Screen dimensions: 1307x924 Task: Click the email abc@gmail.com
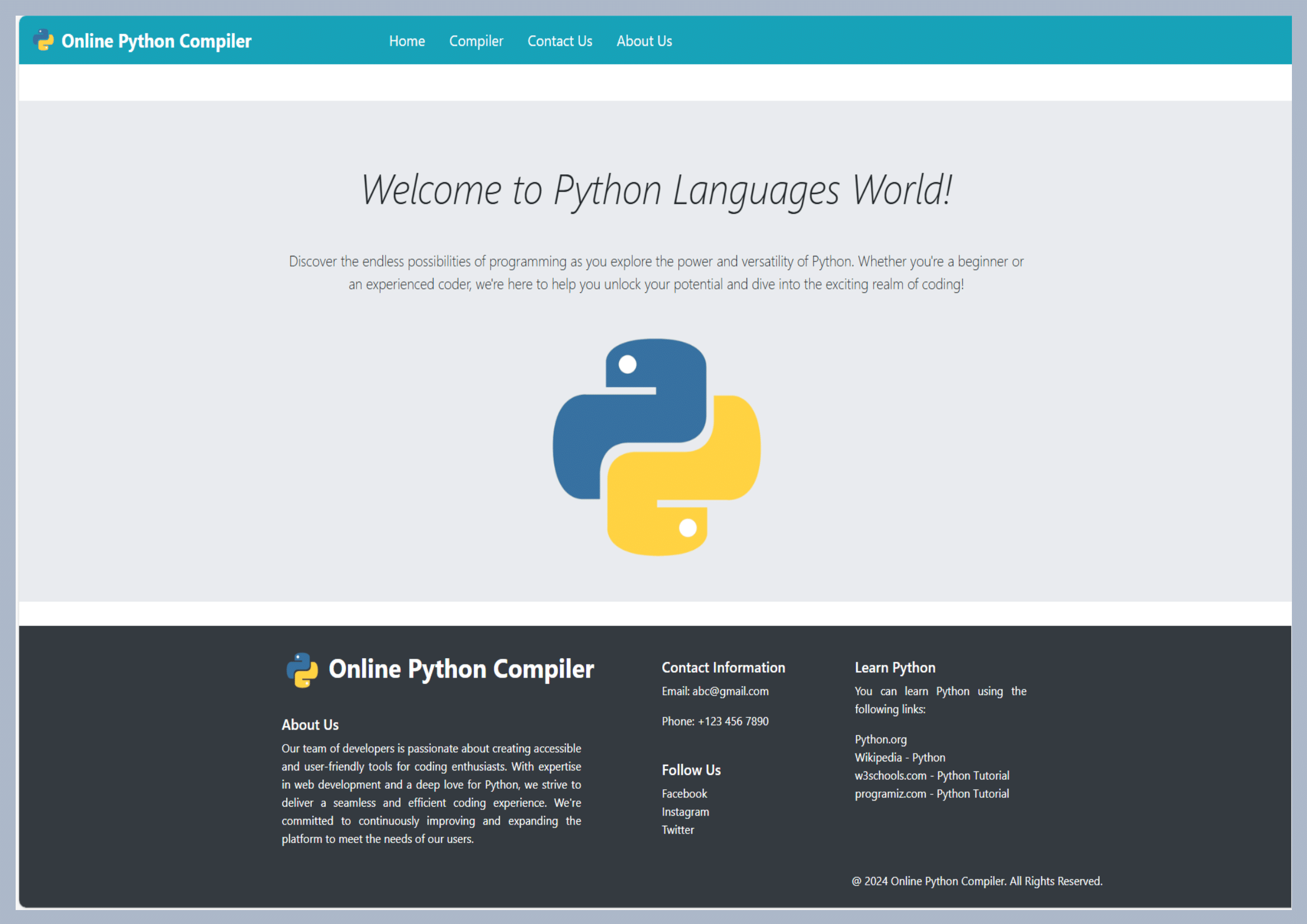point(730,690)
